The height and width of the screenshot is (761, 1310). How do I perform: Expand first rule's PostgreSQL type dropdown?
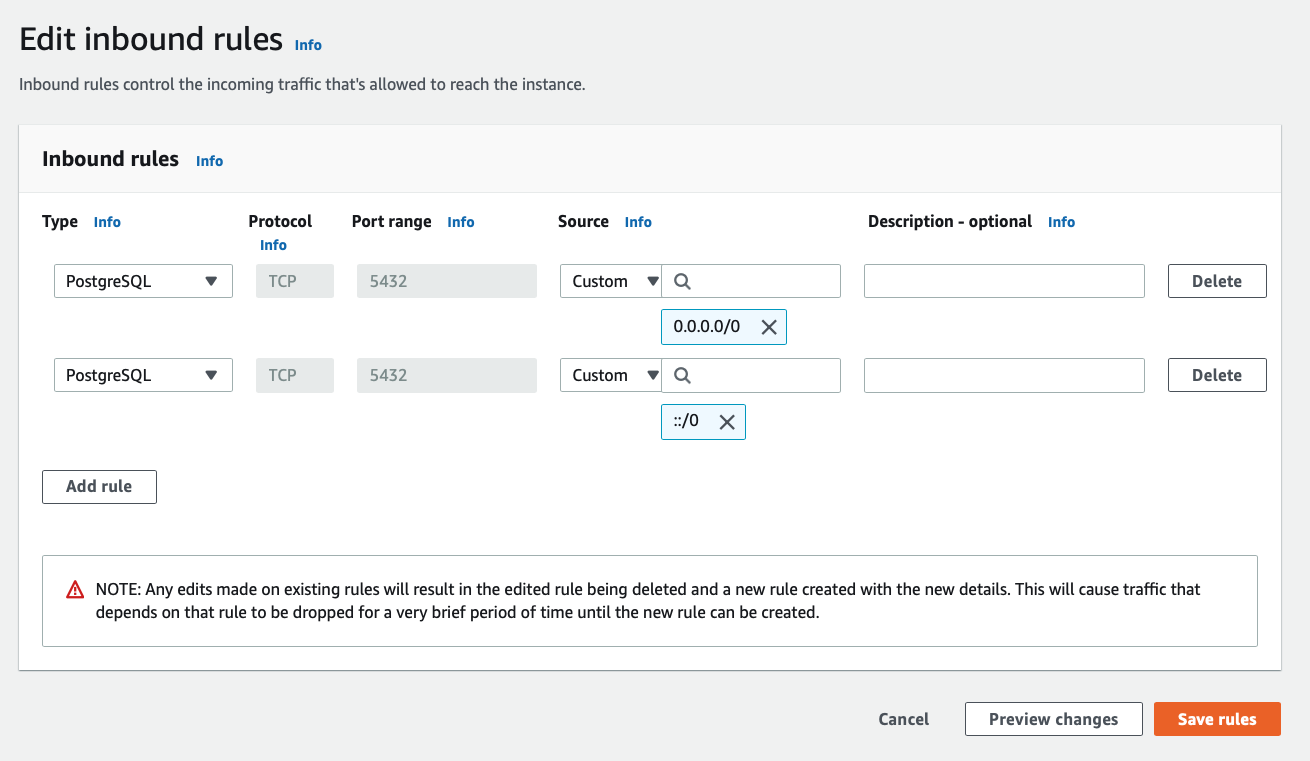click(x=143, y=282)
